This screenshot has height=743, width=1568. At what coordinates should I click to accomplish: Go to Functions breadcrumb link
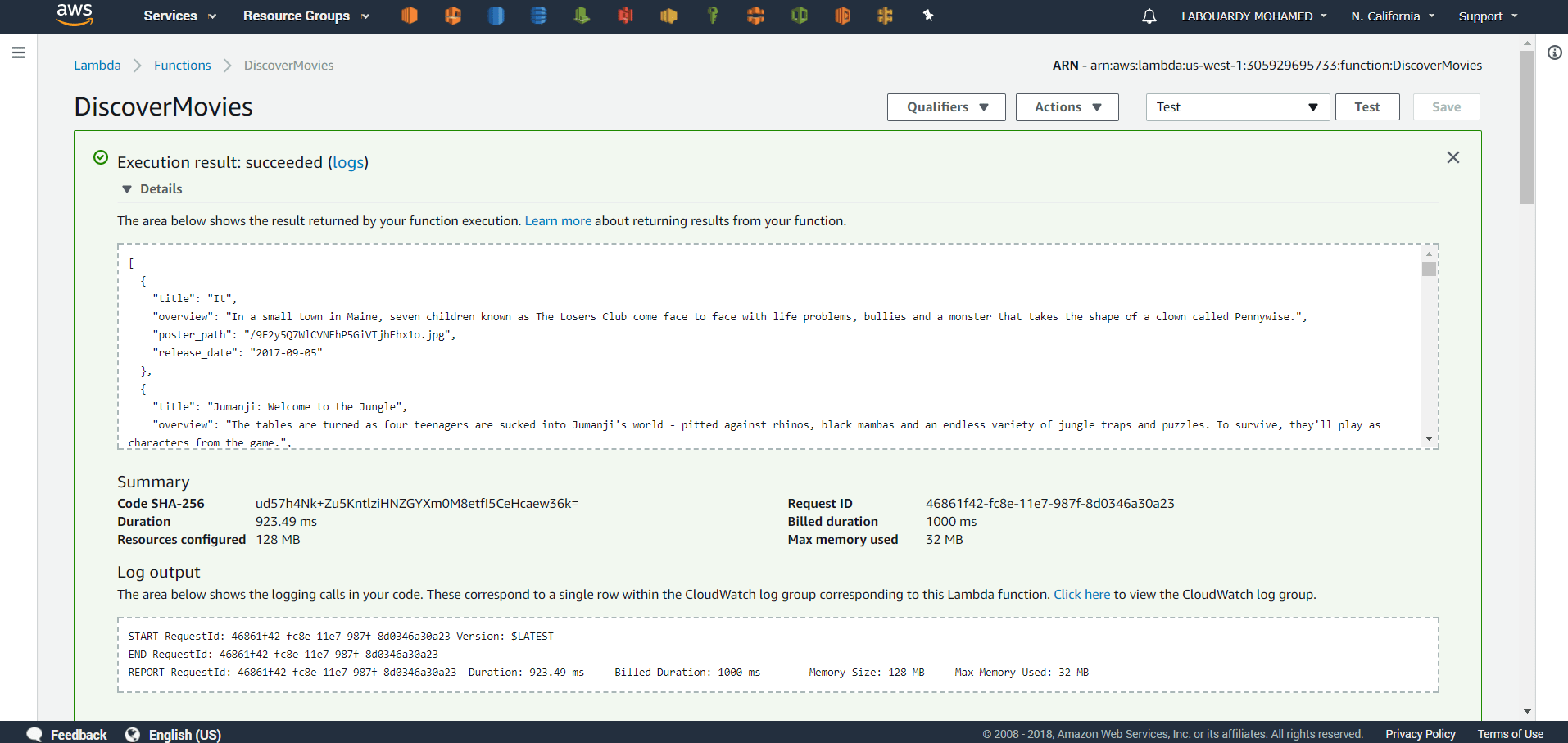click(x=183, y=65)
